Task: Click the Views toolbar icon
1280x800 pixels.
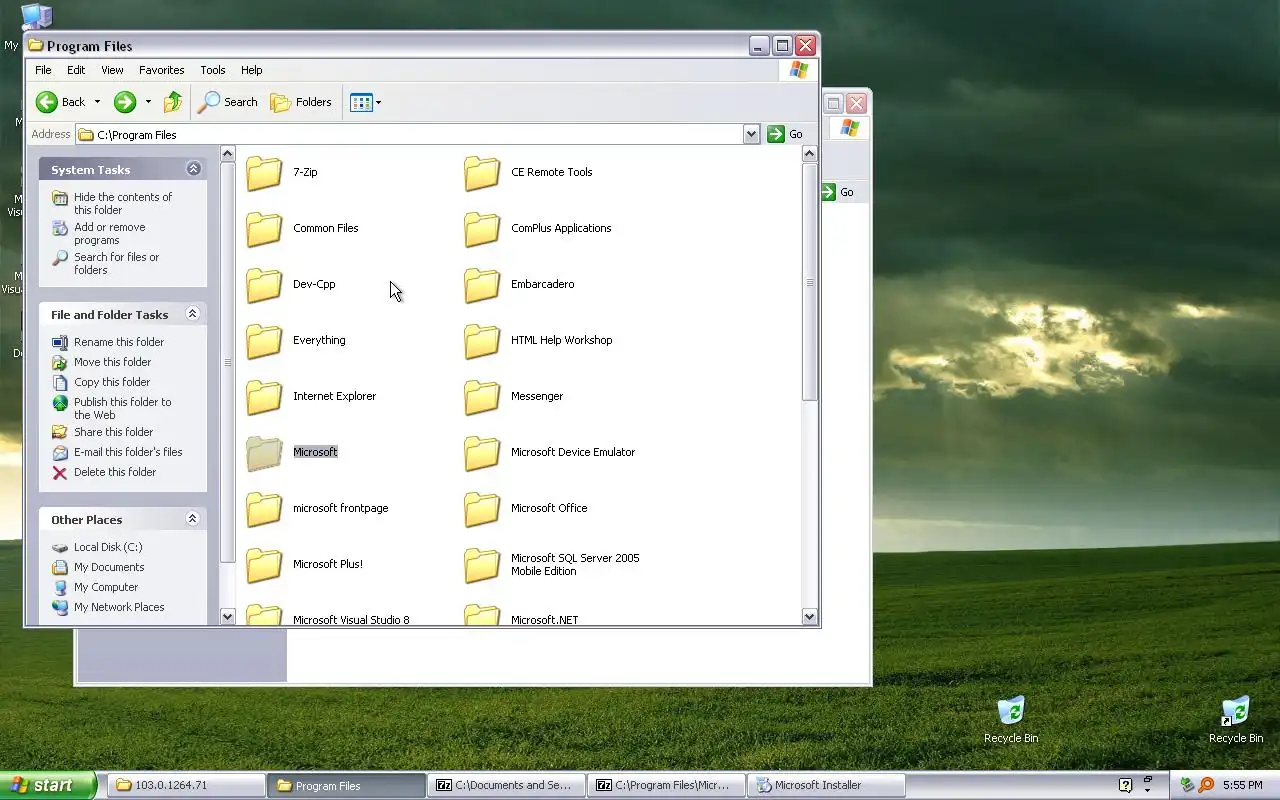Action: (x=361, y=102)
